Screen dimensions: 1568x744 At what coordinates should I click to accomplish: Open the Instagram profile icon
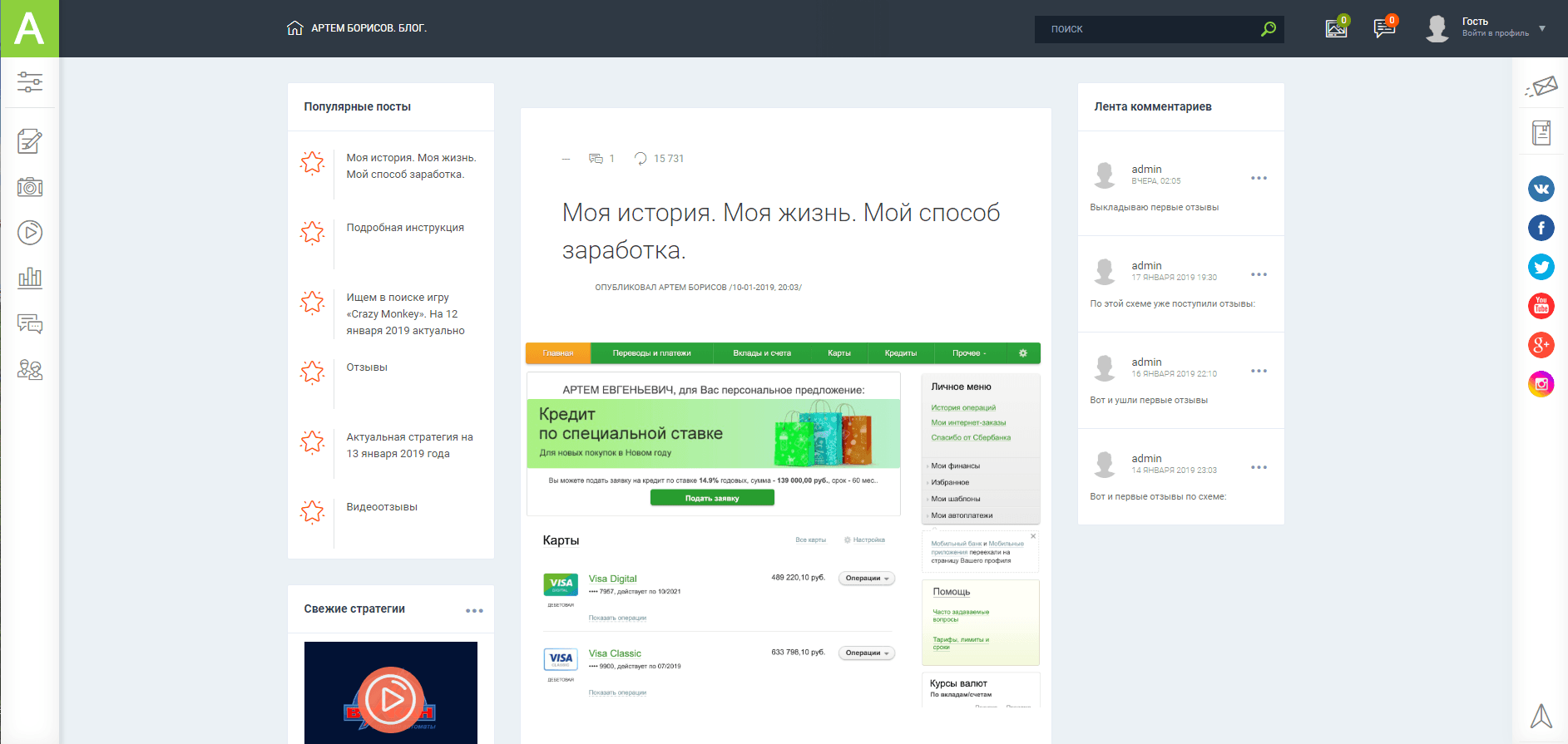pos(1541,383)
